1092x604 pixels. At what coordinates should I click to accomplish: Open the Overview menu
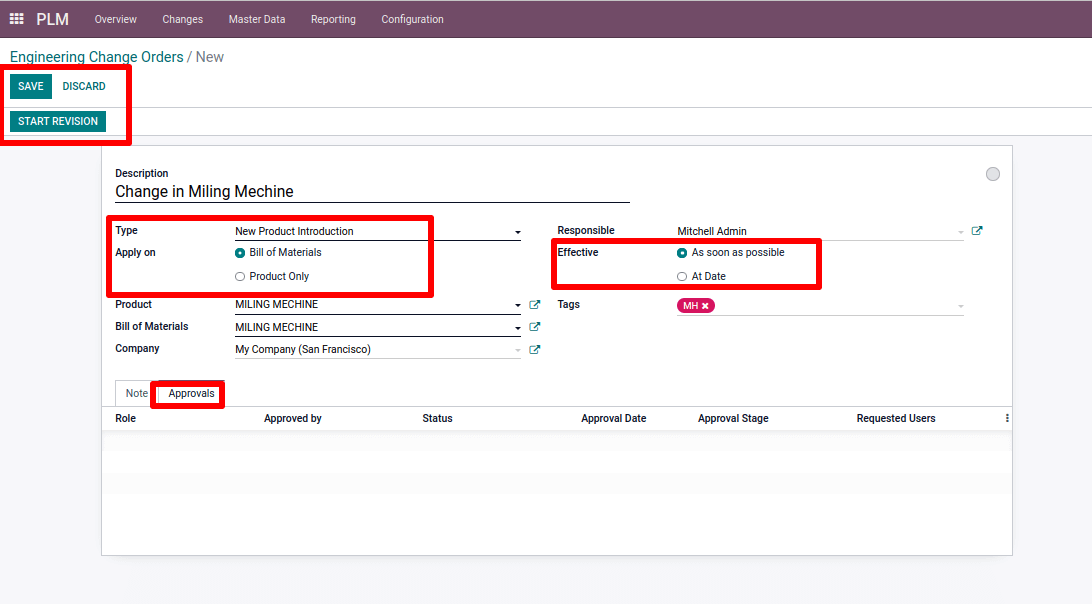pos(116,19)
